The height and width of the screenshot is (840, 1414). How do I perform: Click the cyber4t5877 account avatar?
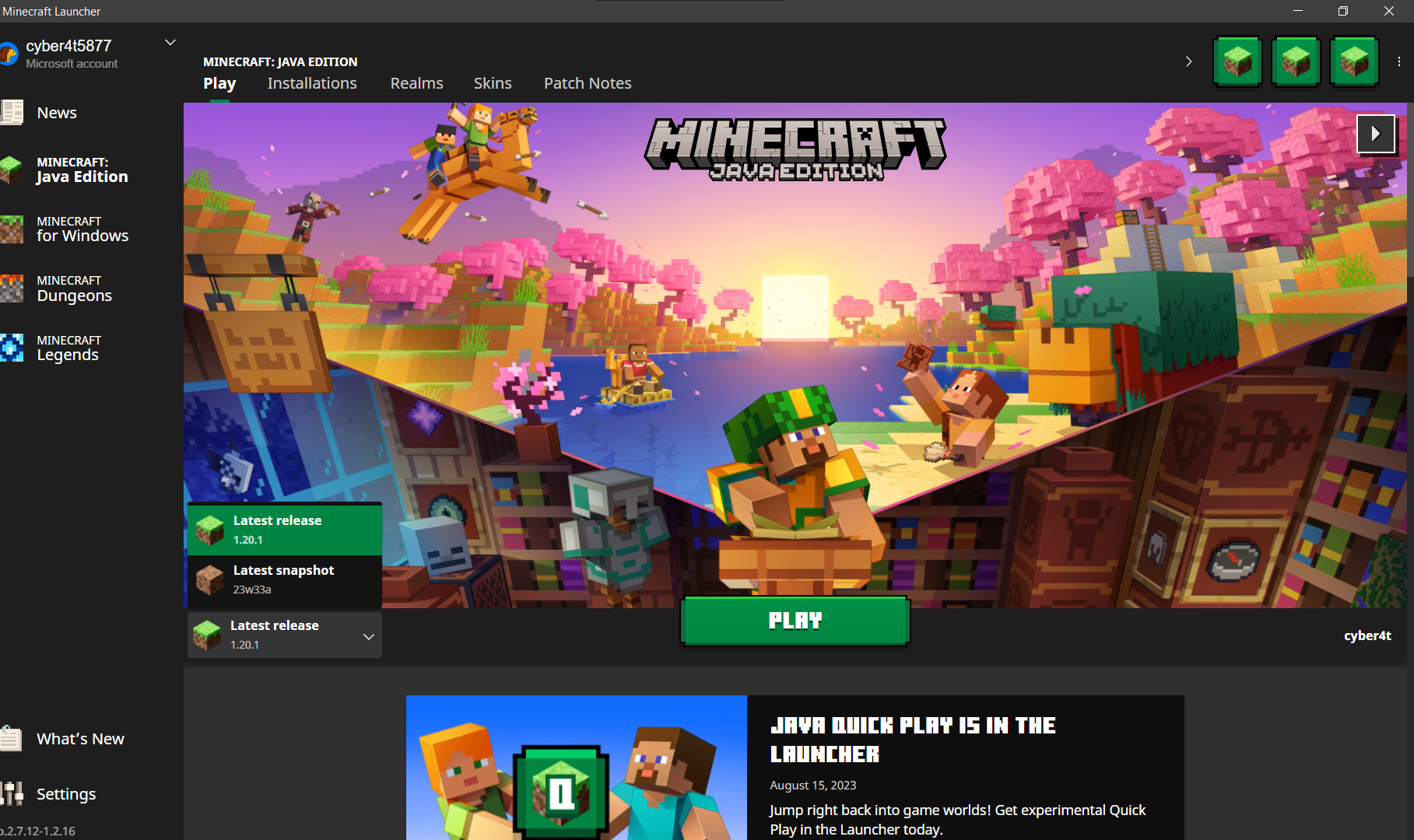(x=9, y=54)
